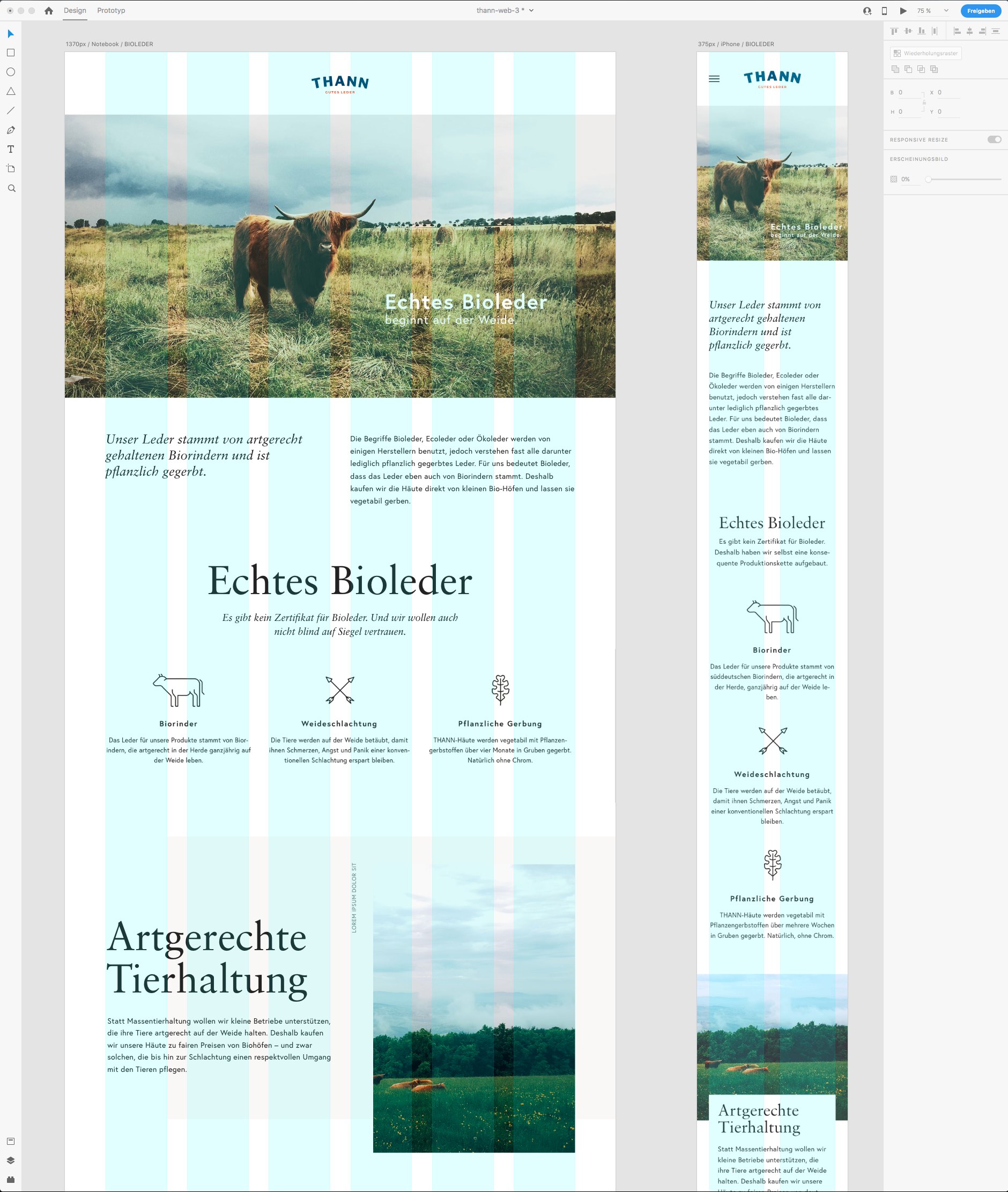Click the X position input field
This screenshot has height=1192, width=1008.
948,93
